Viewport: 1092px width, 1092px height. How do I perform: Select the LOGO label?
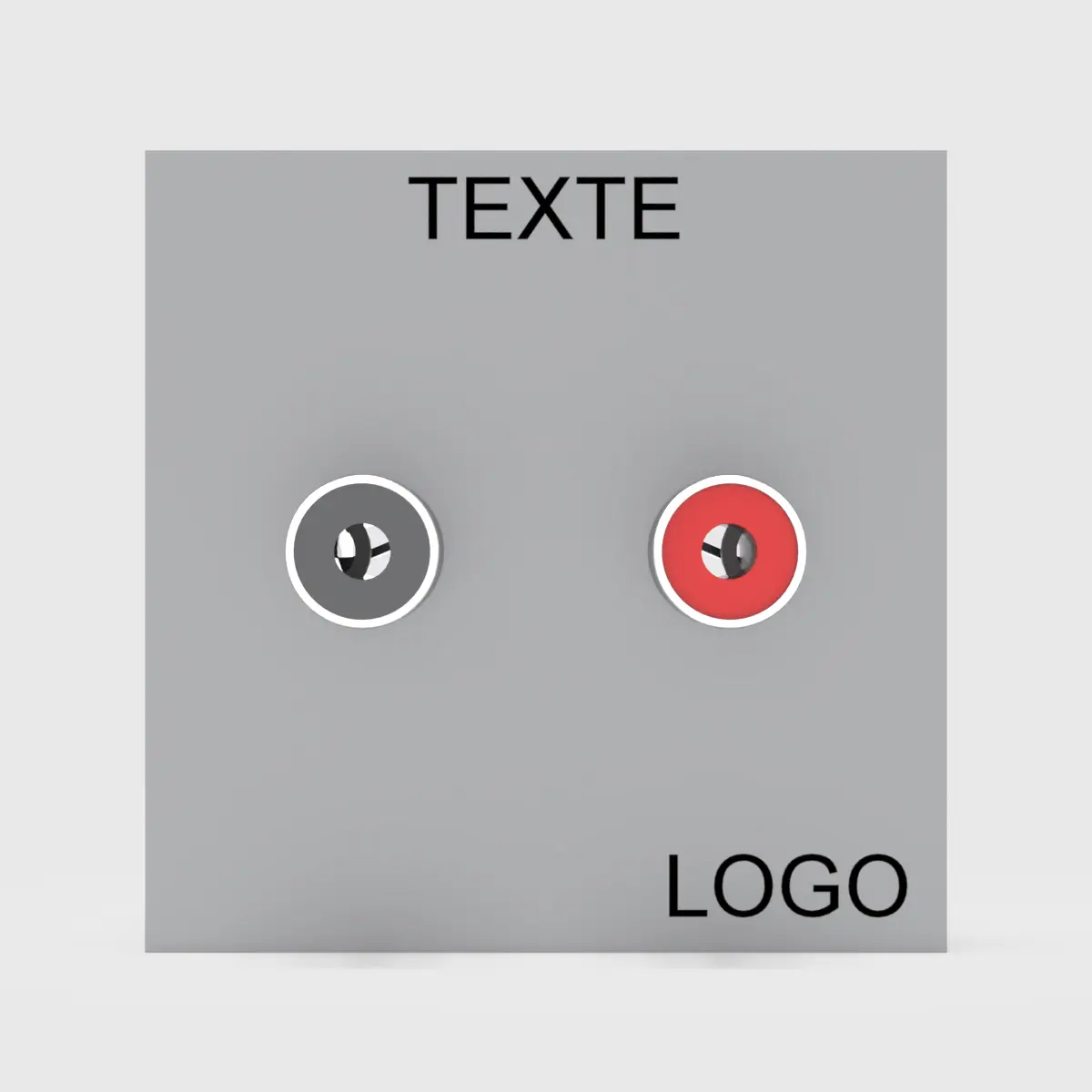(787, 886)
